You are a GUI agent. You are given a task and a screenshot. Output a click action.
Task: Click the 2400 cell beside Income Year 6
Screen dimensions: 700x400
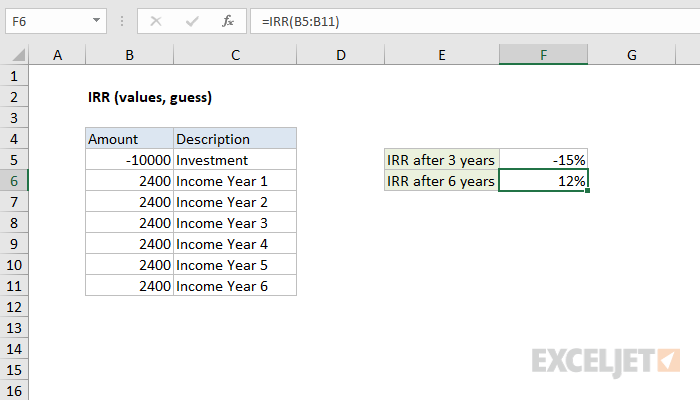pyautogui.click(x=129, y=286)
